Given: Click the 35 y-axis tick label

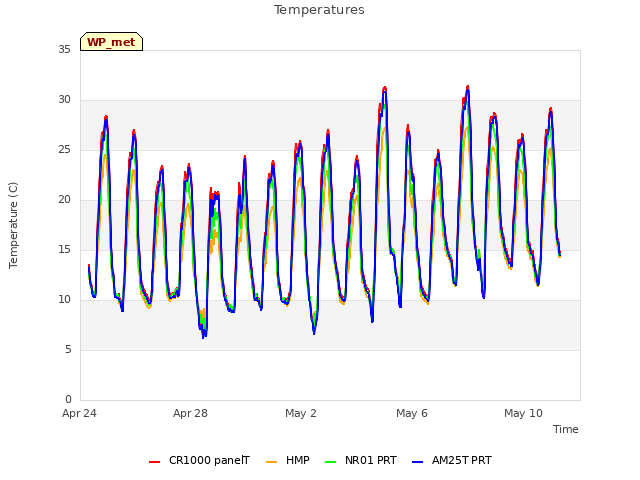Looking at the screenshot, I should coord(64,49).
